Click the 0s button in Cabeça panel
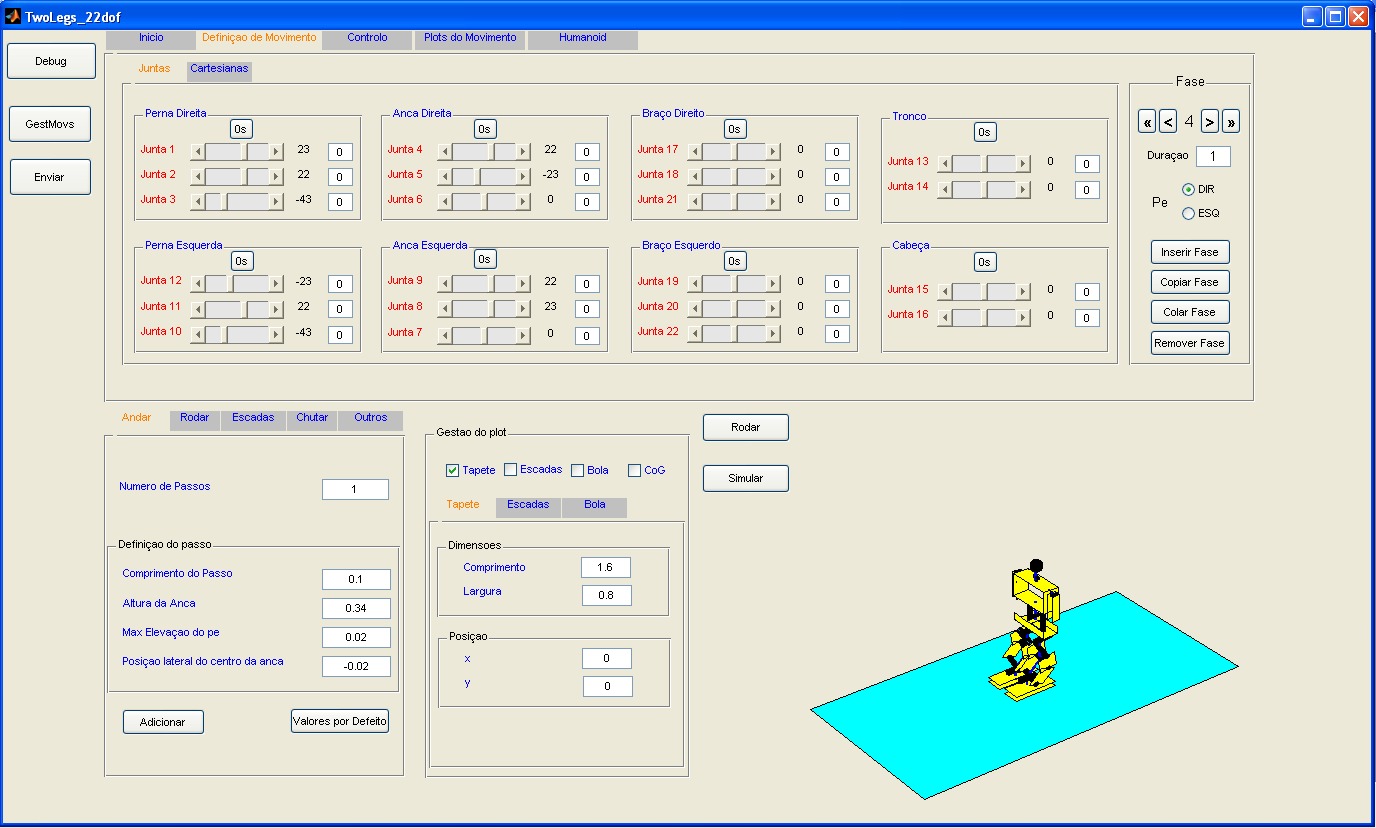Image resolution: width=1376 pixels, height=828 pixels. tap(985, 262)
